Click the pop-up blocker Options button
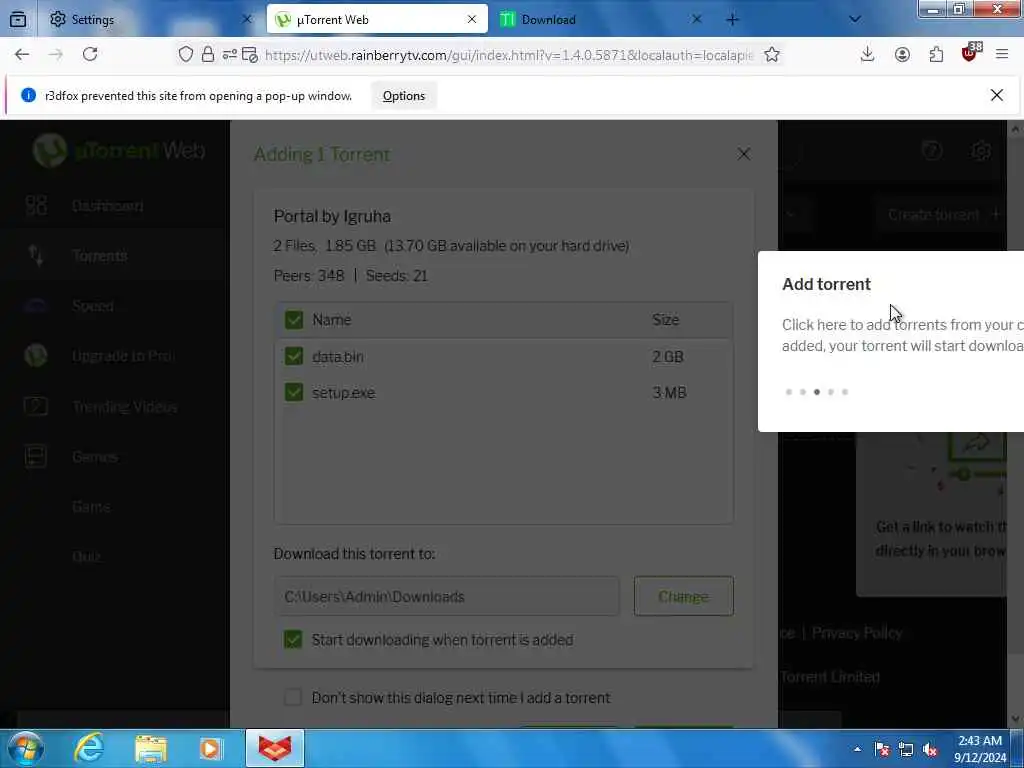 pos(404,96)
